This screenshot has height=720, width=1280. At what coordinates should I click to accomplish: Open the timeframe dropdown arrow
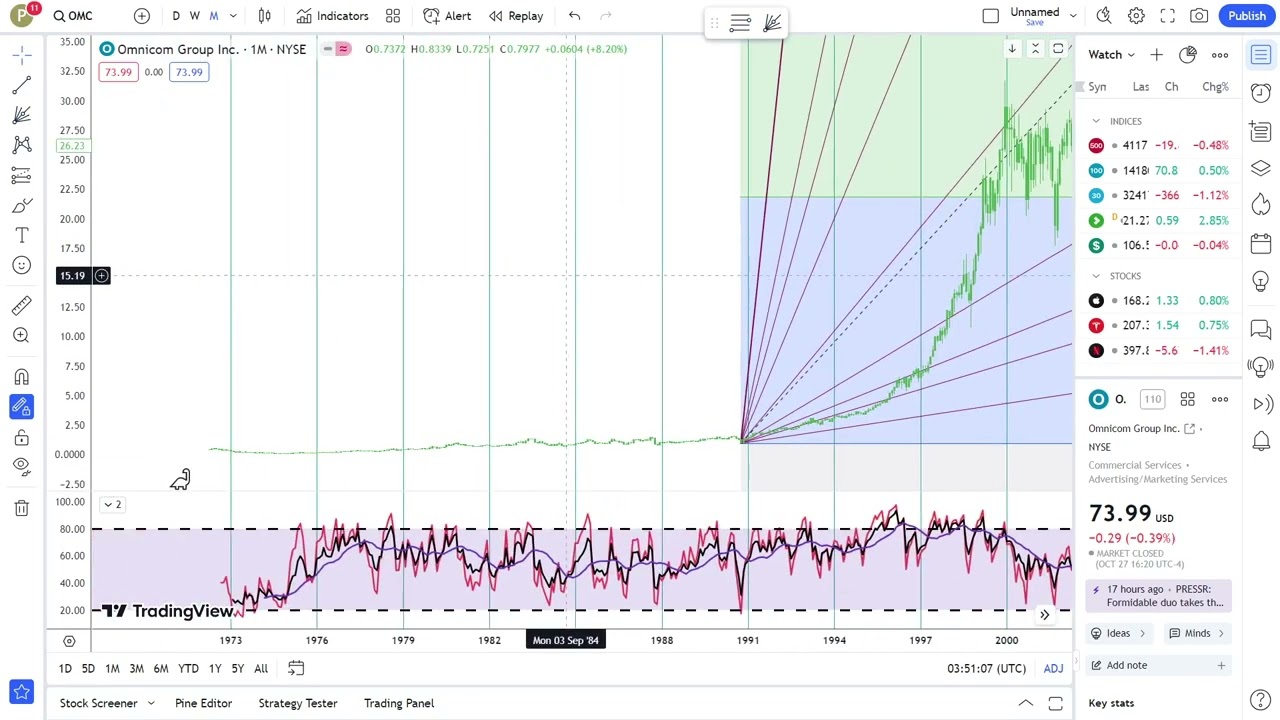coord(233,16)
